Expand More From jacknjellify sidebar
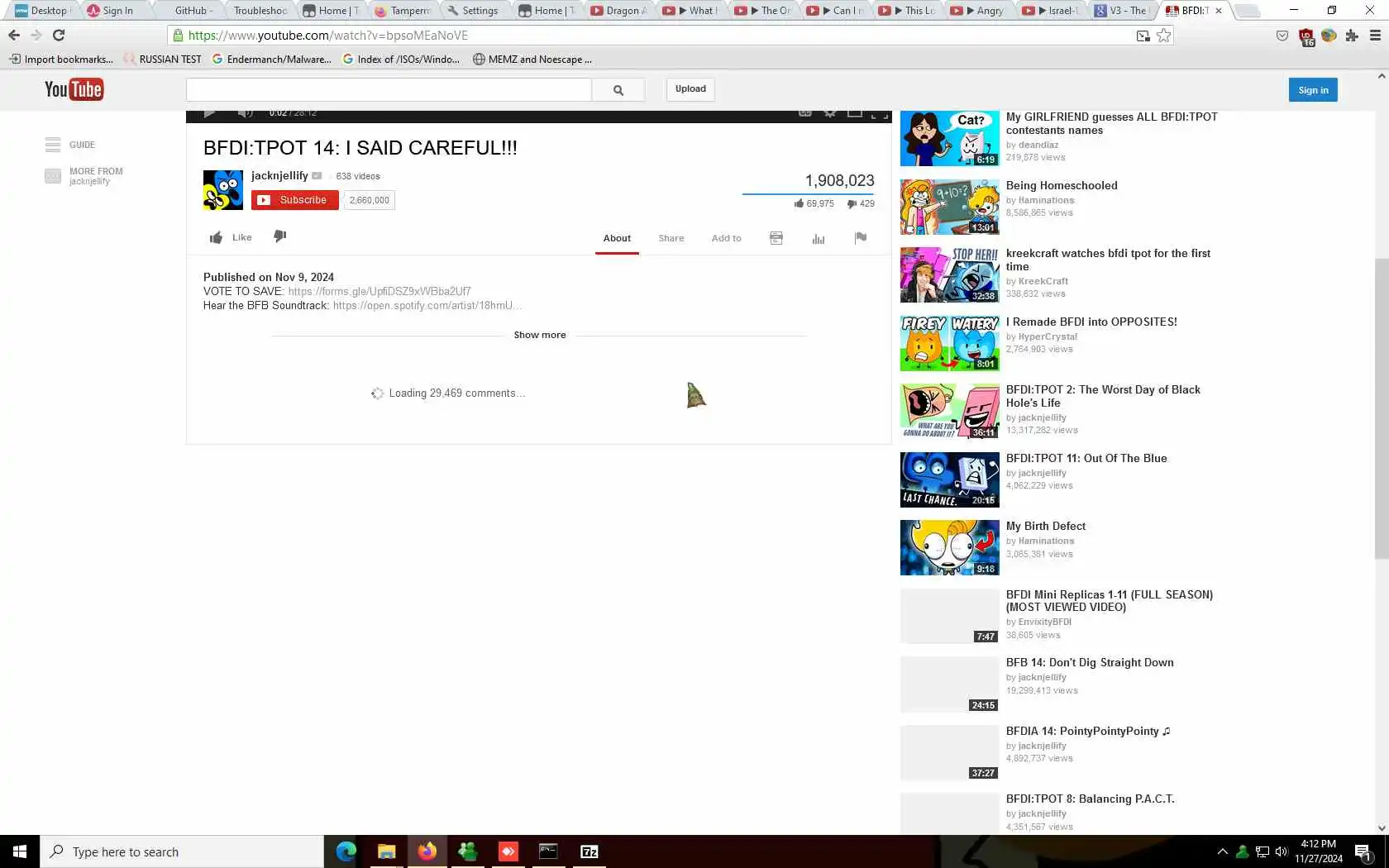The image size is (1389, 868). [84, 176]
